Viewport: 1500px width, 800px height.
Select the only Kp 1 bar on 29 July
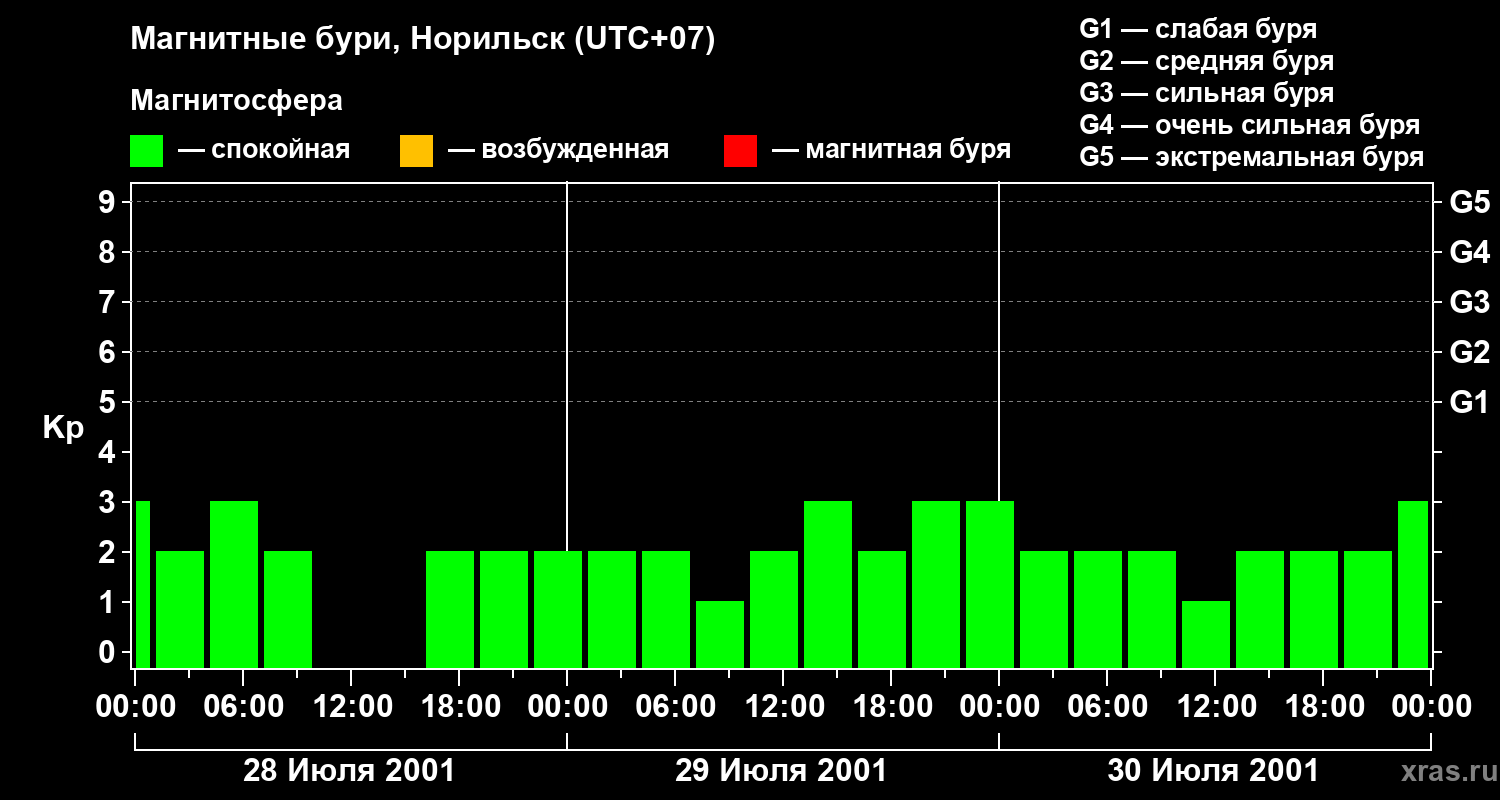pos(720,634)
